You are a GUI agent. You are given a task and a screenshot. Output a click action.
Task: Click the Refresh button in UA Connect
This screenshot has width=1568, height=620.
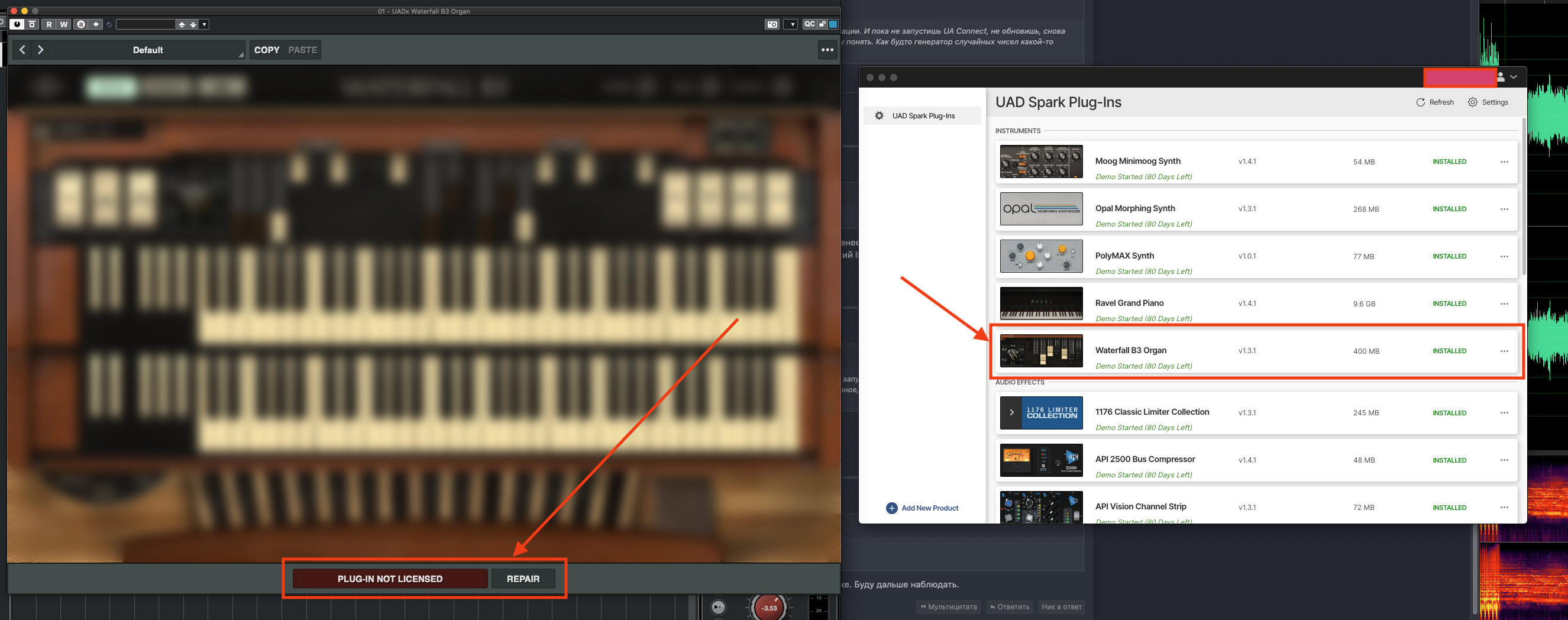(1435, 102)
